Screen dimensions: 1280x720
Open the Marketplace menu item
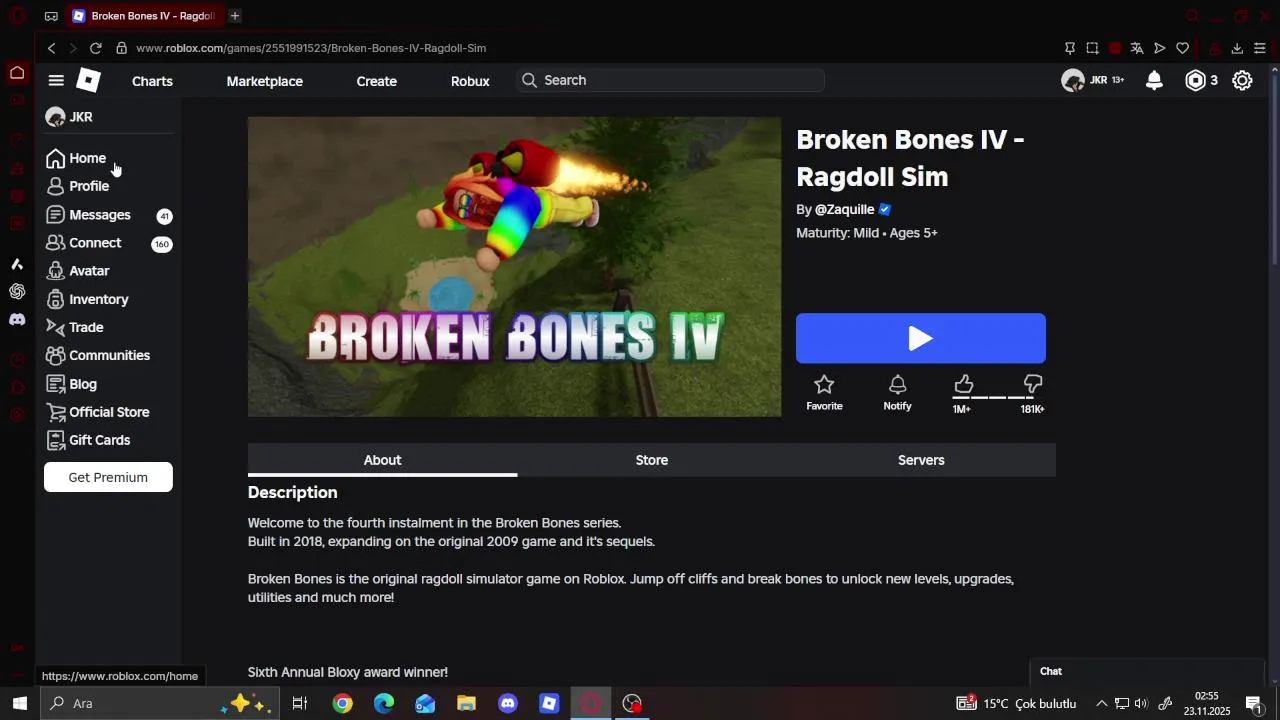tap(265, 81)
